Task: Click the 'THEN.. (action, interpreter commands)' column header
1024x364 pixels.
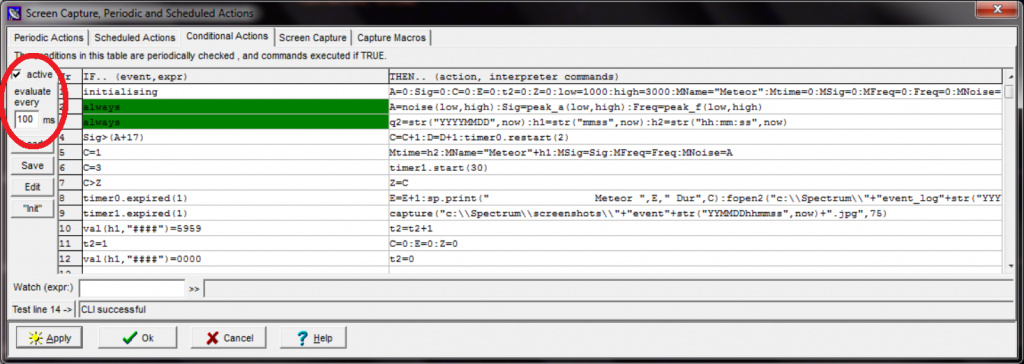Action: [x=696, y=77]
